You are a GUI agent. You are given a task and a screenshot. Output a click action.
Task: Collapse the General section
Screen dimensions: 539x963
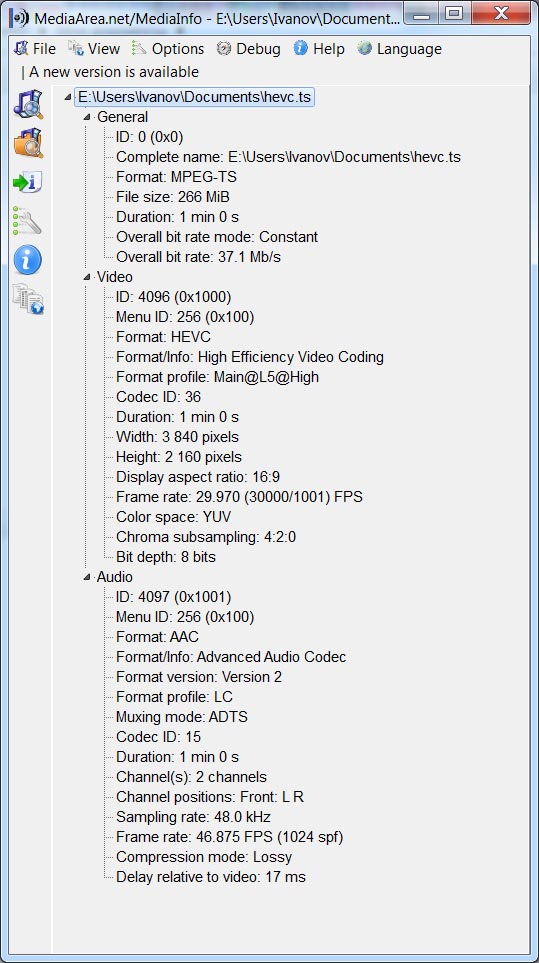coord(87,117)
